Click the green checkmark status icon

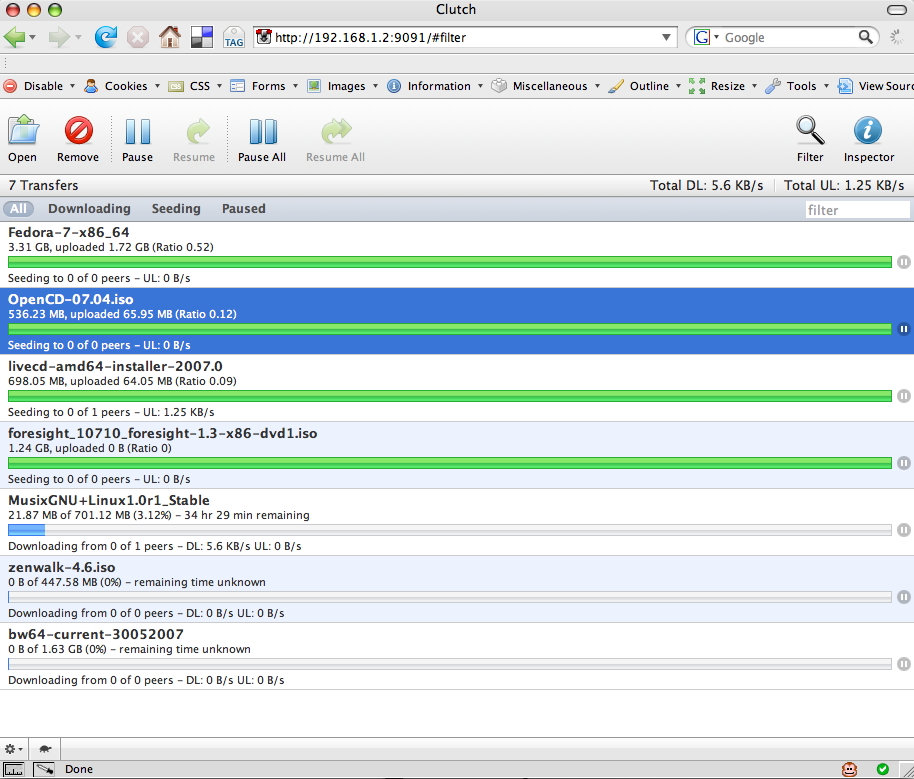[883, 769]
